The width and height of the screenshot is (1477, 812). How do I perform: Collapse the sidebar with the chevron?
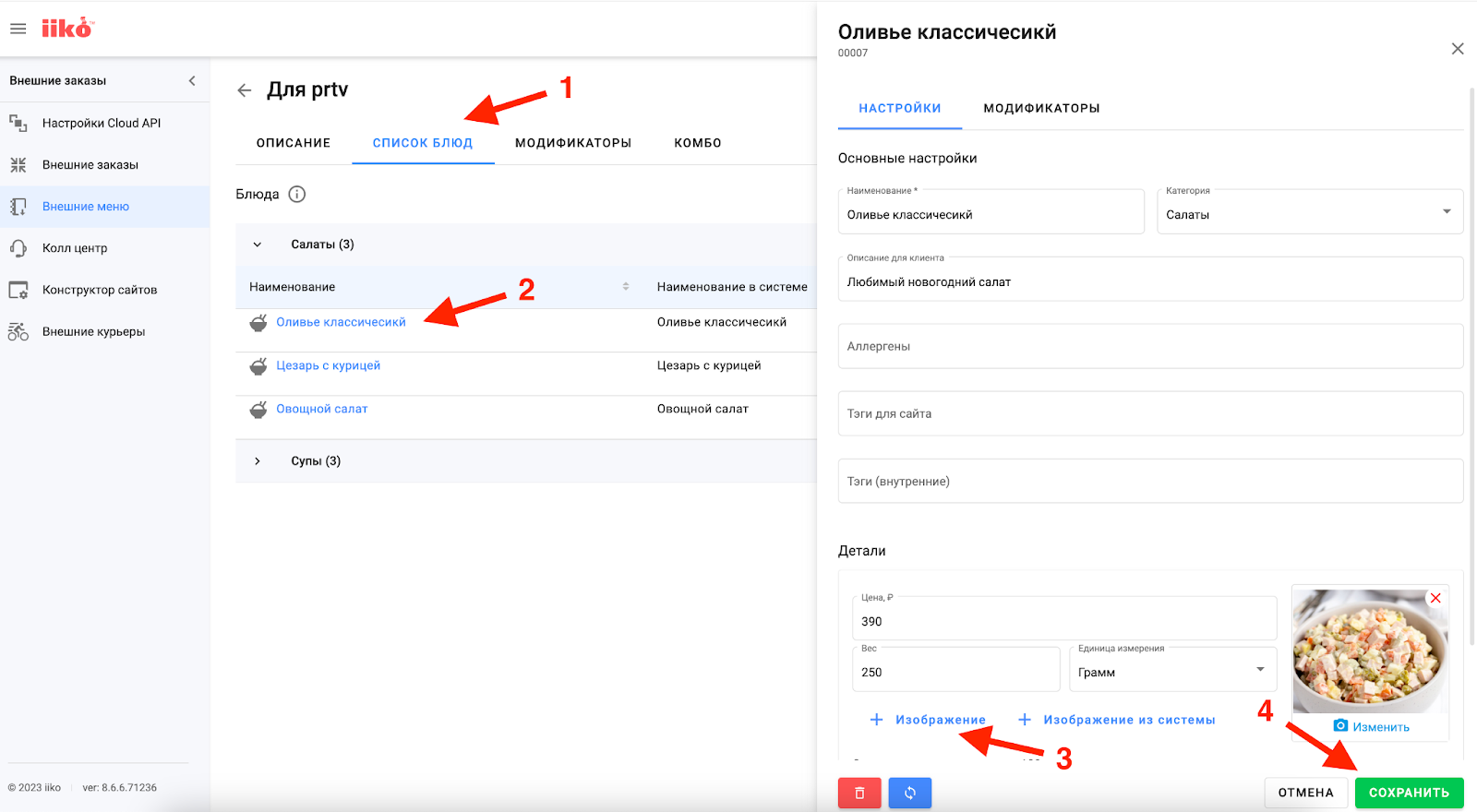click(x=192, y=80)
